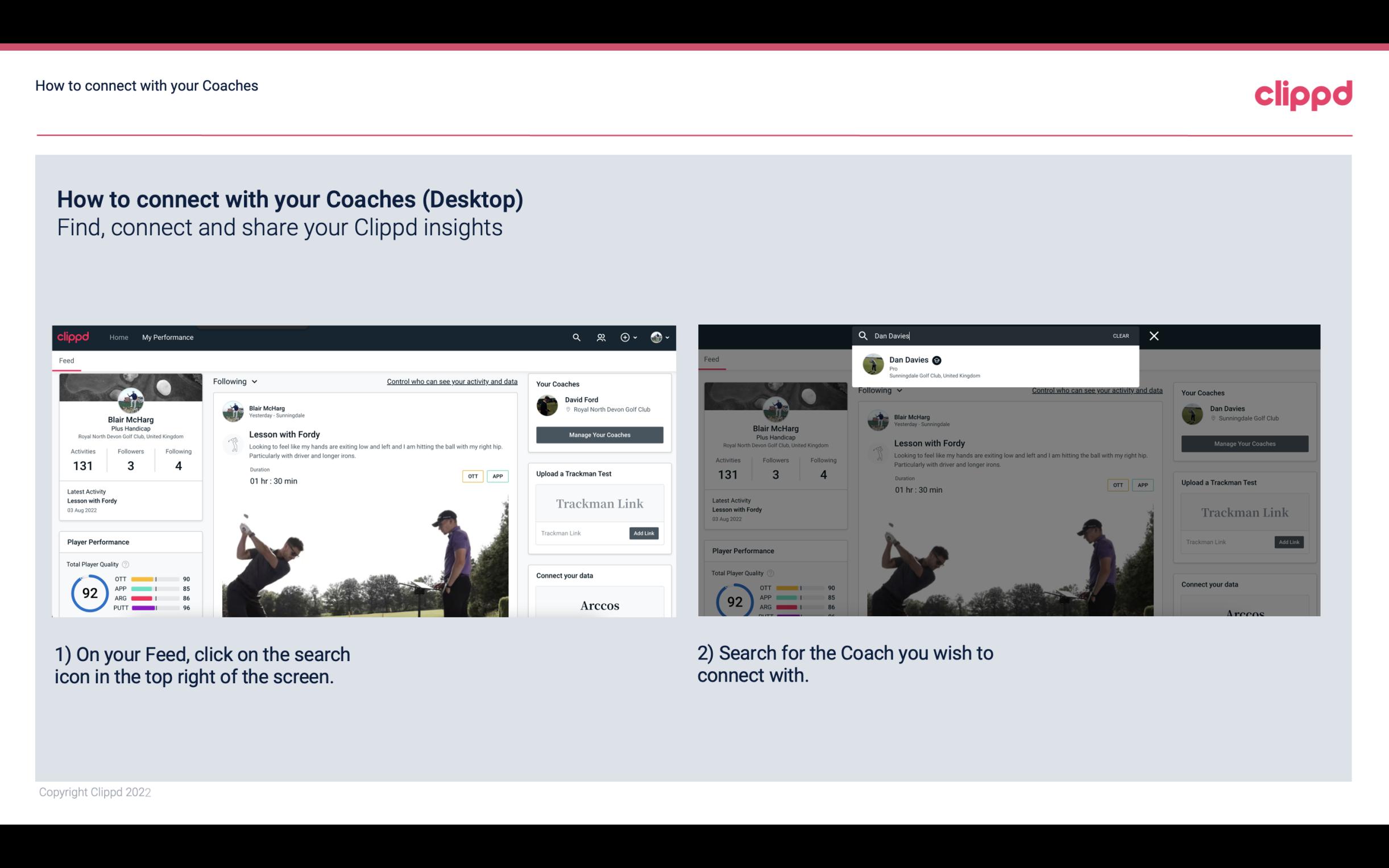Image resolution: width=1389 pixels, height=868 pixels.
Task: Toggle visibility of Player Performance section
Action: pos(98,541)
